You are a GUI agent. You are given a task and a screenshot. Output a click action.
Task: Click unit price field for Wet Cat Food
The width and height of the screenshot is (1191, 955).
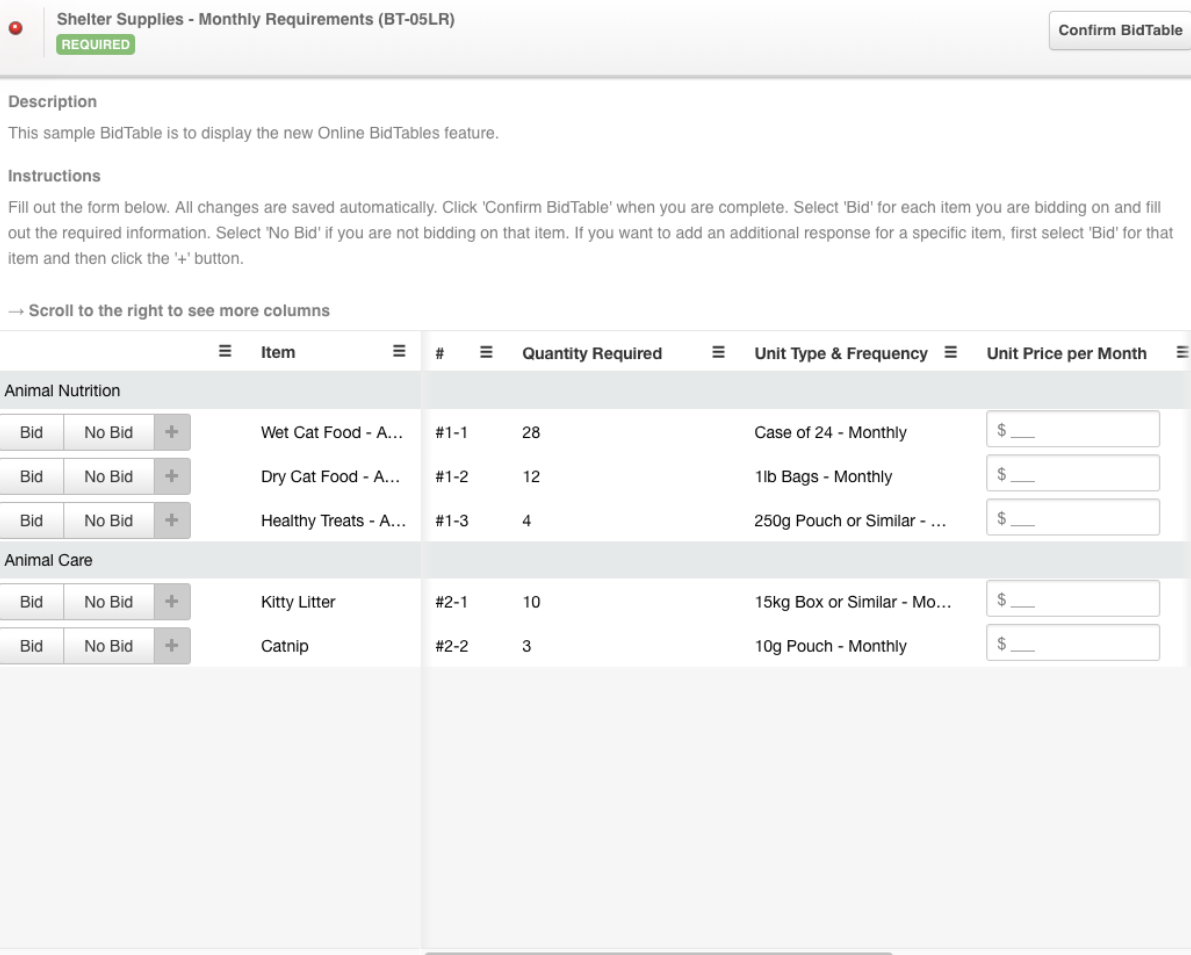1073,429
